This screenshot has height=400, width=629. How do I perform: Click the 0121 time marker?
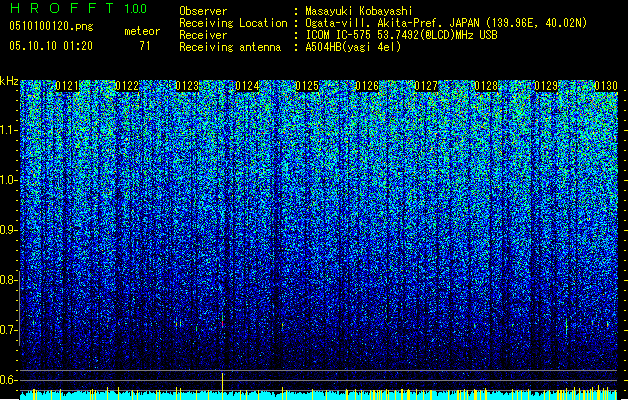[x=67, y=86]
